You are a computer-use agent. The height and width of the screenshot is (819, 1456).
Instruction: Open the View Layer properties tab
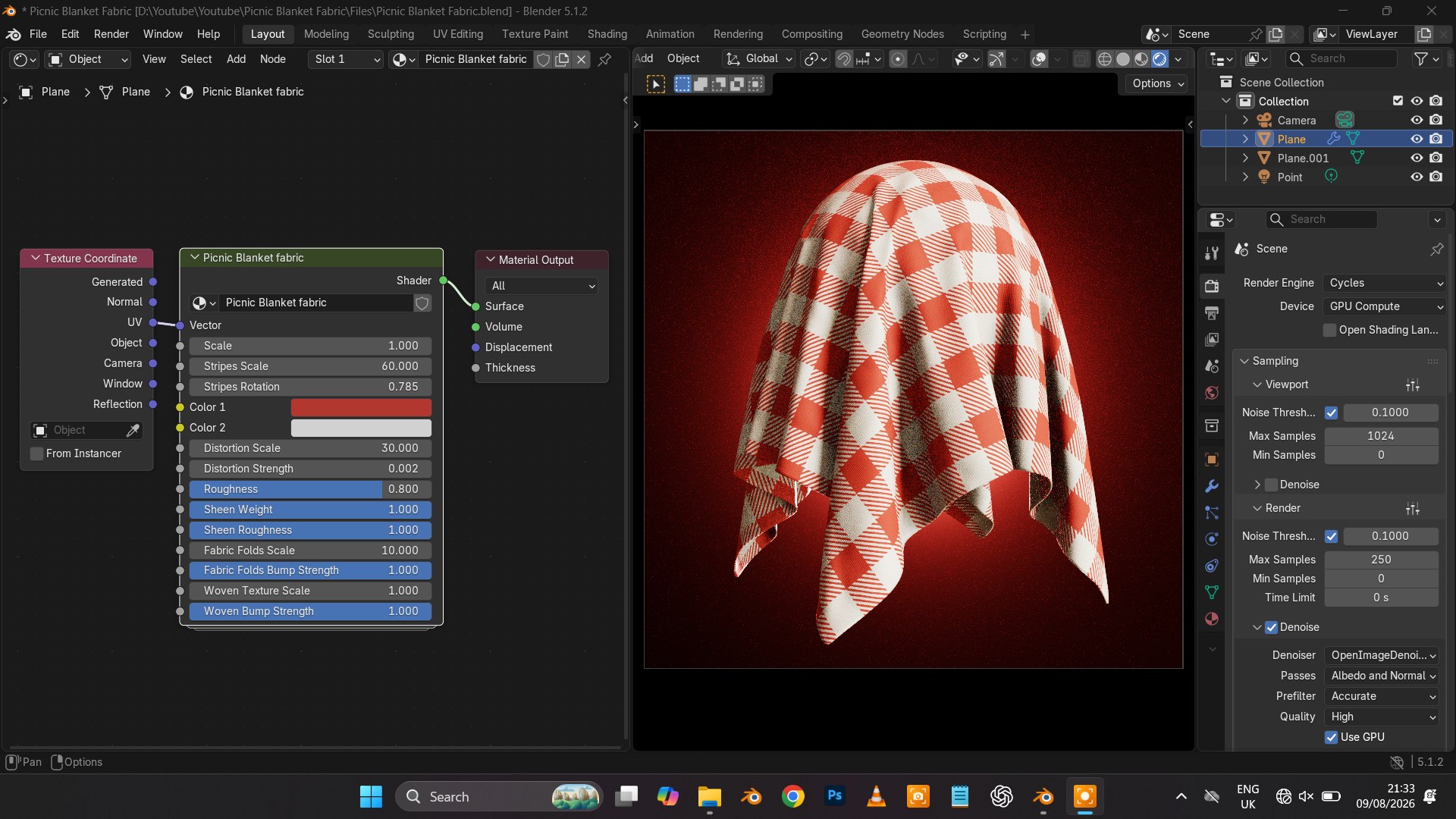click(x=1212, y=339)
